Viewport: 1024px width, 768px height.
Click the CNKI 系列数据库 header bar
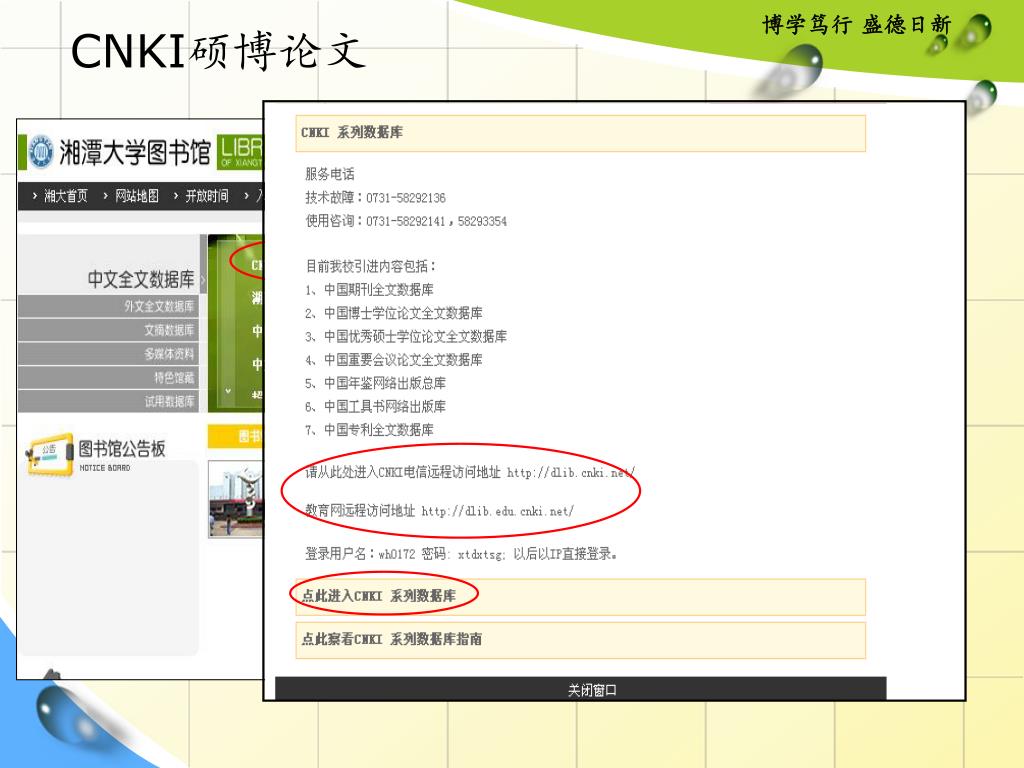[581, 133]
